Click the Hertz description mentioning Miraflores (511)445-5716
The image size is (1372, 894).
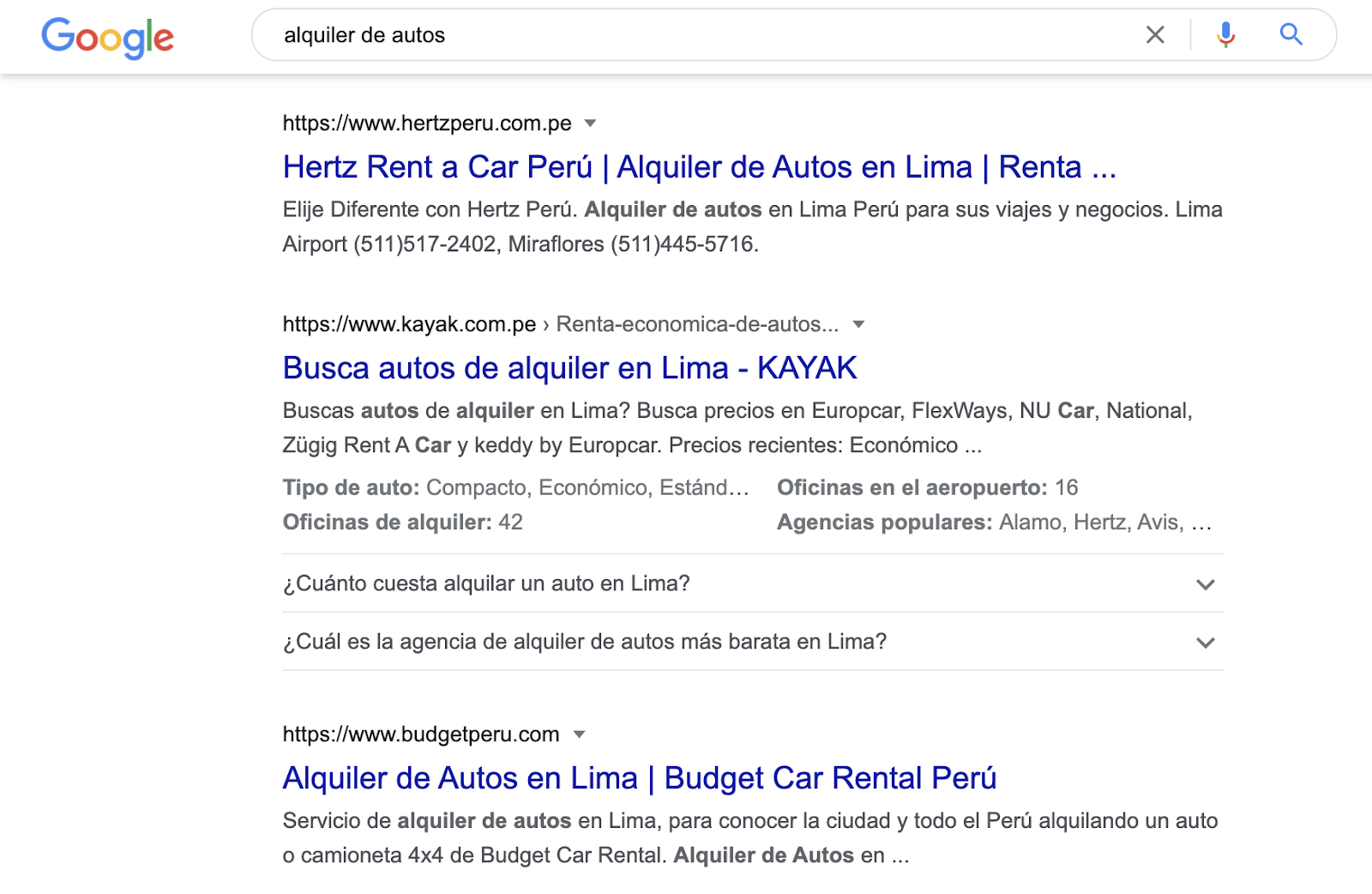tap(753, 227)
